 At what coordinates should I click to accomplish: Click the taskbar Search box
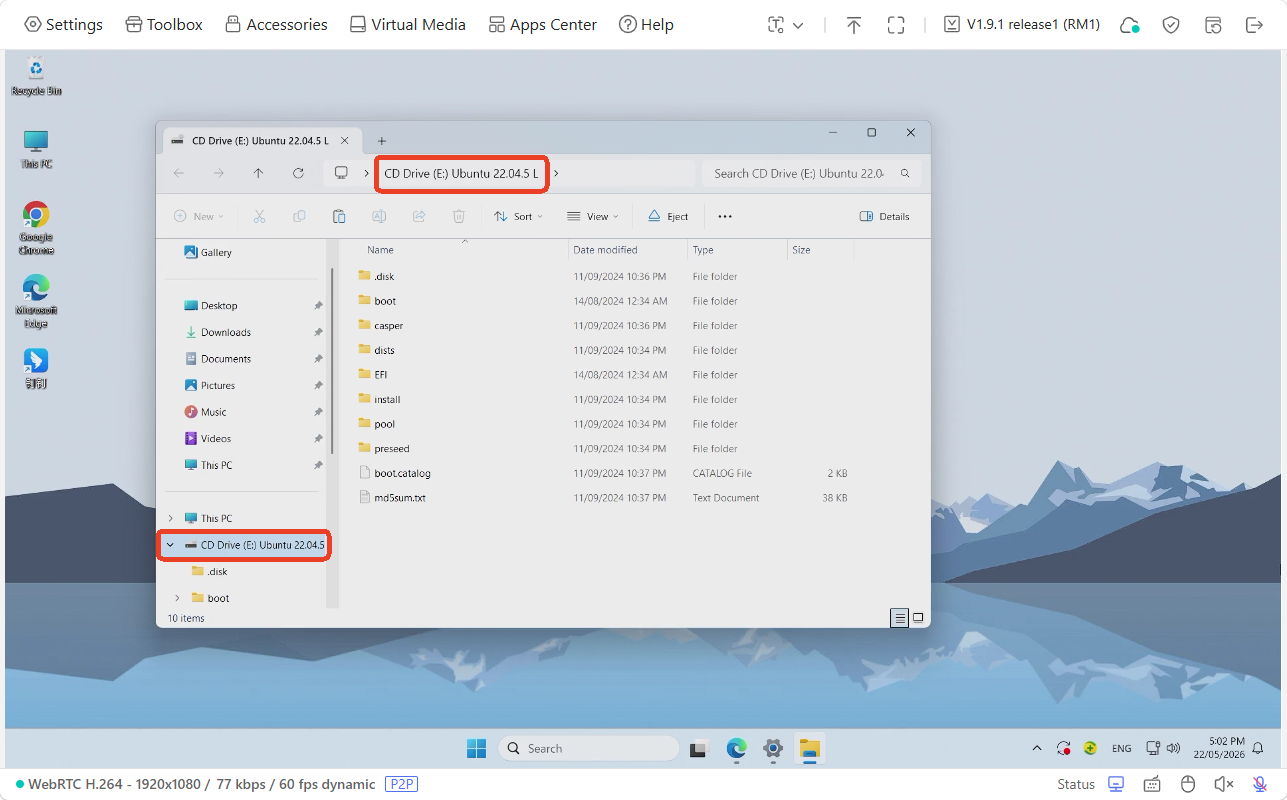click(x=588, y=748)
